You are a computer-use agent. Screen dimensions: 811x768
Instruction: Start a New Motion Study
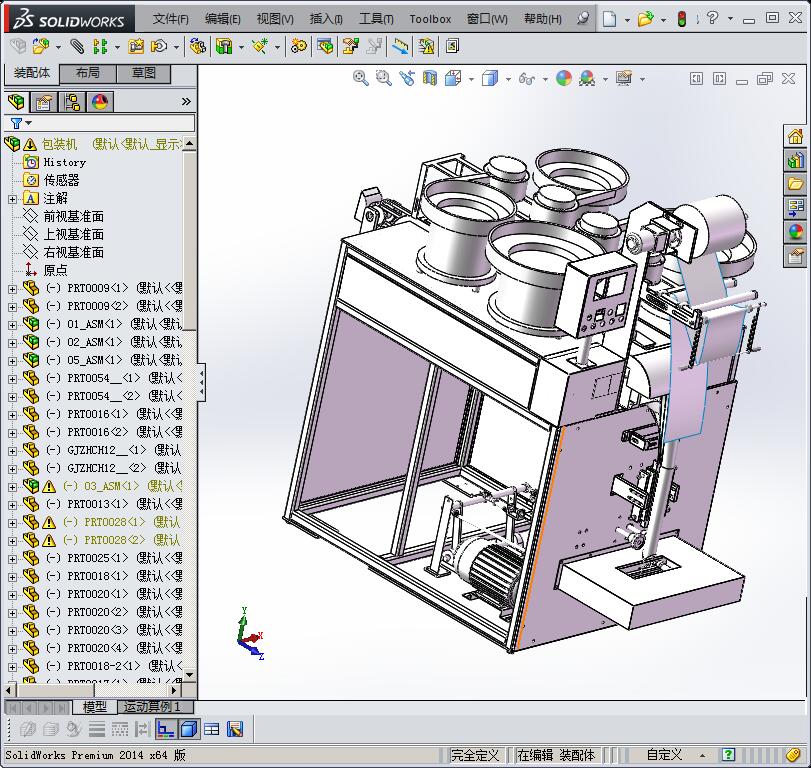[x=298, y=47]
